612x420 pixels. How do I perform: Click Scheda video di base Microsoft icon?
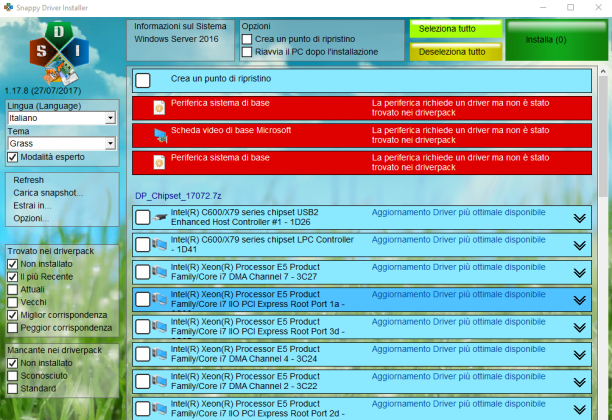click(x=160, y=135)
